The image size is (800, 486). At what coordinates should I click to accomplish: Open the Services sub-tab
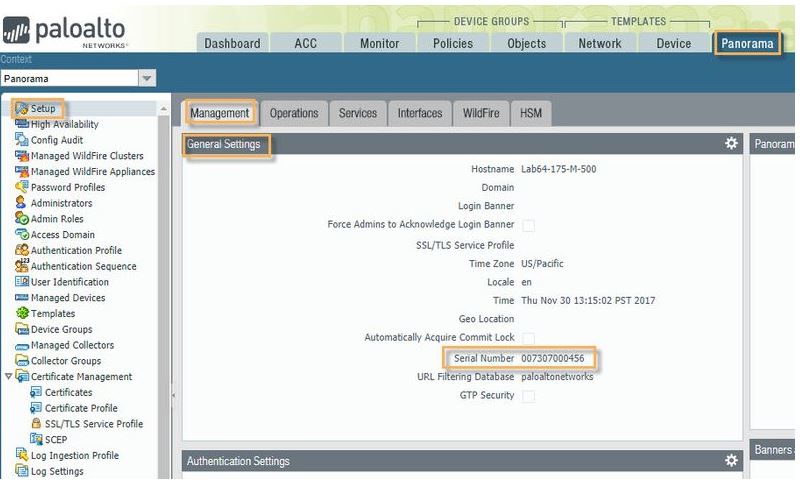[358, 113]
